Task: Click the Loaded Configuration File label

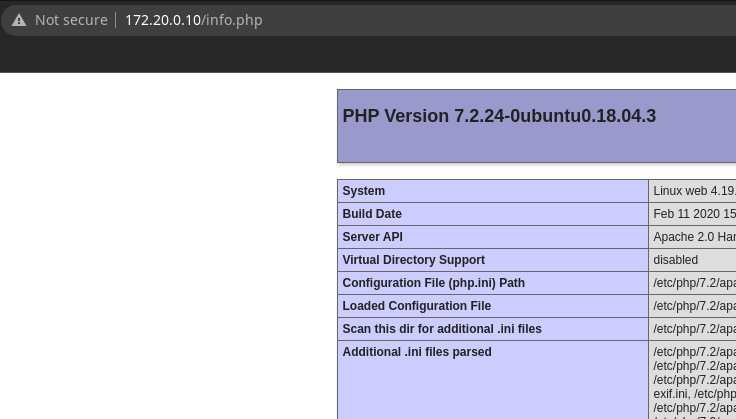Action: tap(416, 306)
